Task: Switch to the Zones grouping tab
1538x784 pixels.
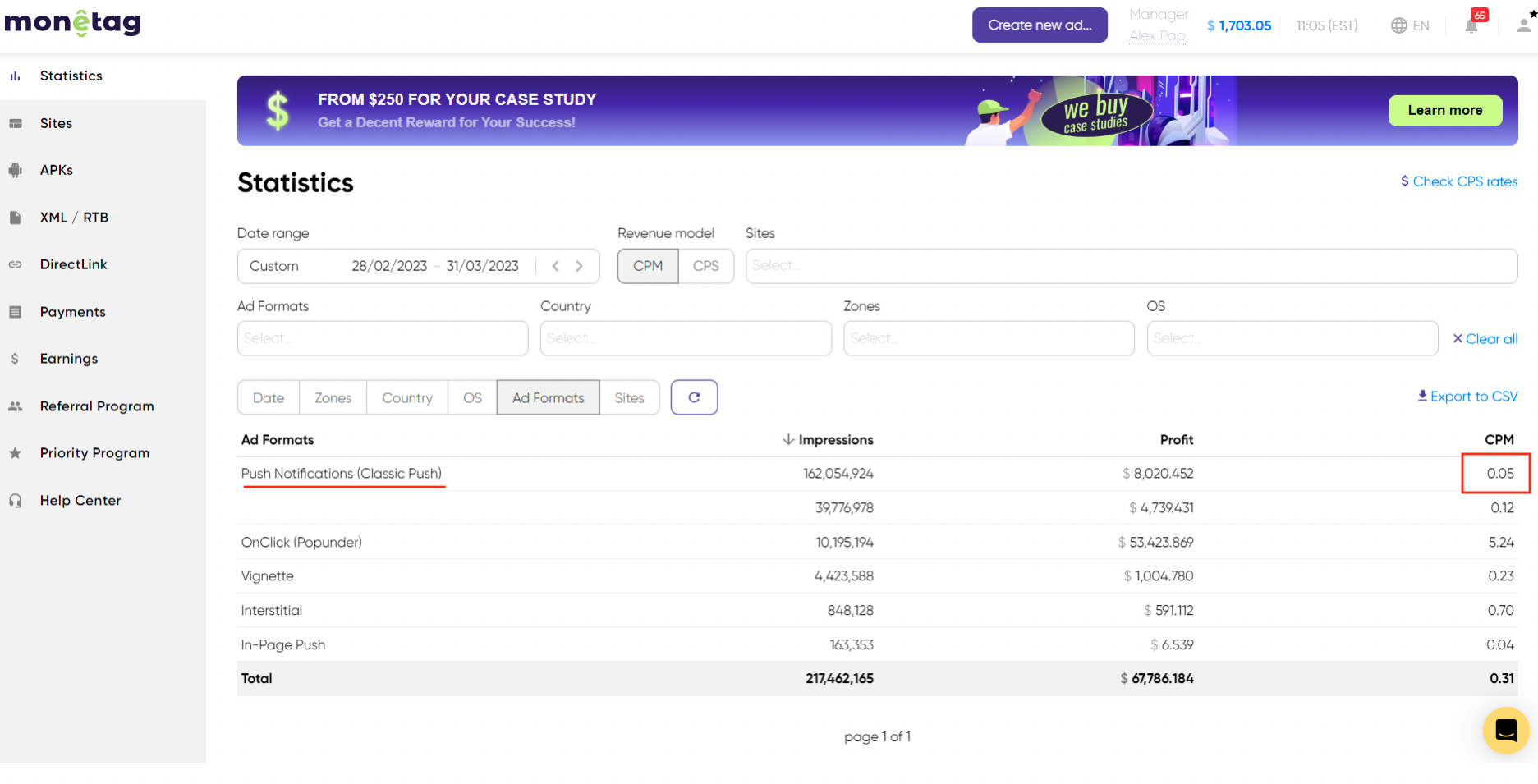Action: (333, 397)
